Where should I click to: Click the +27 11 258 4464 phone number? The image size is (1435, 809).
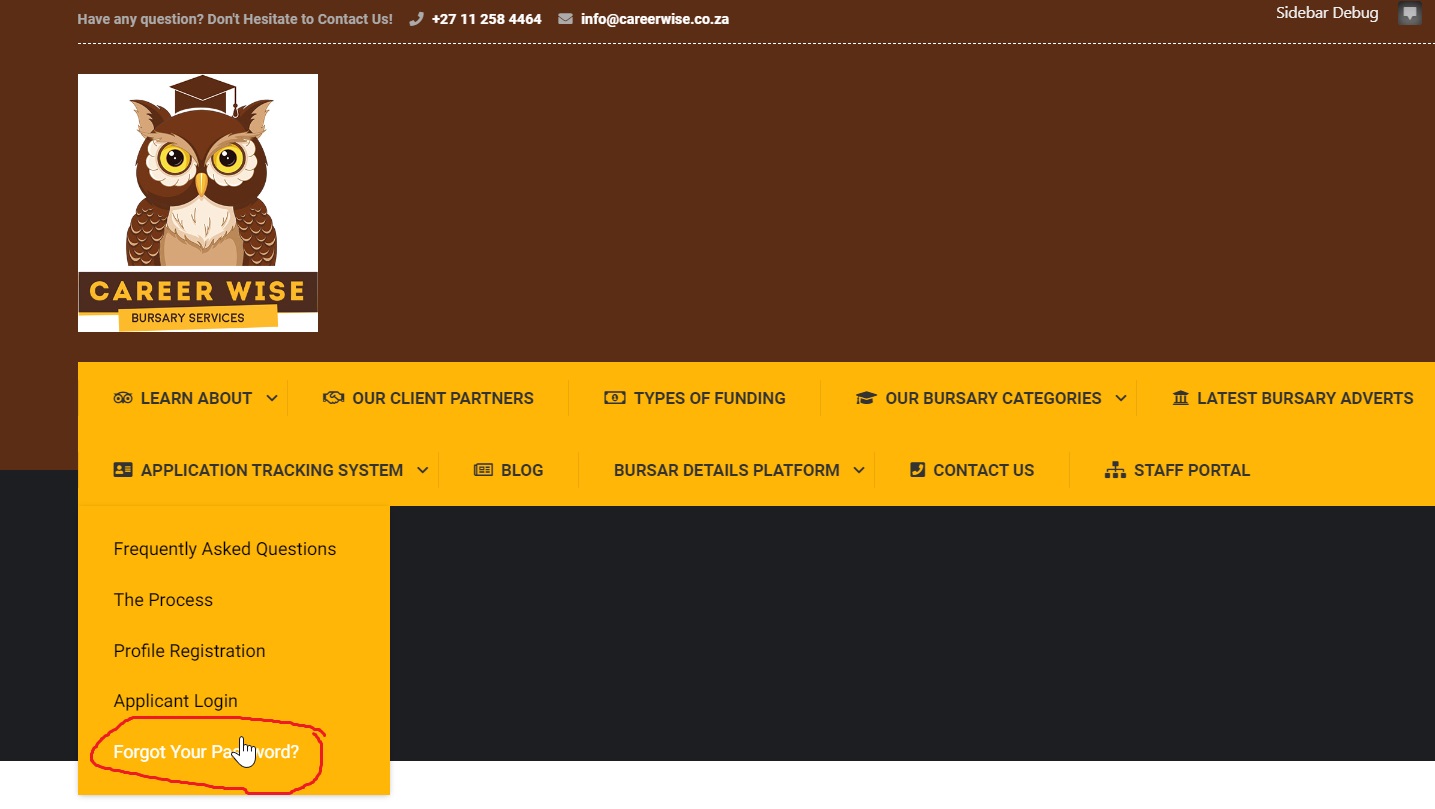tap(487, 19)
